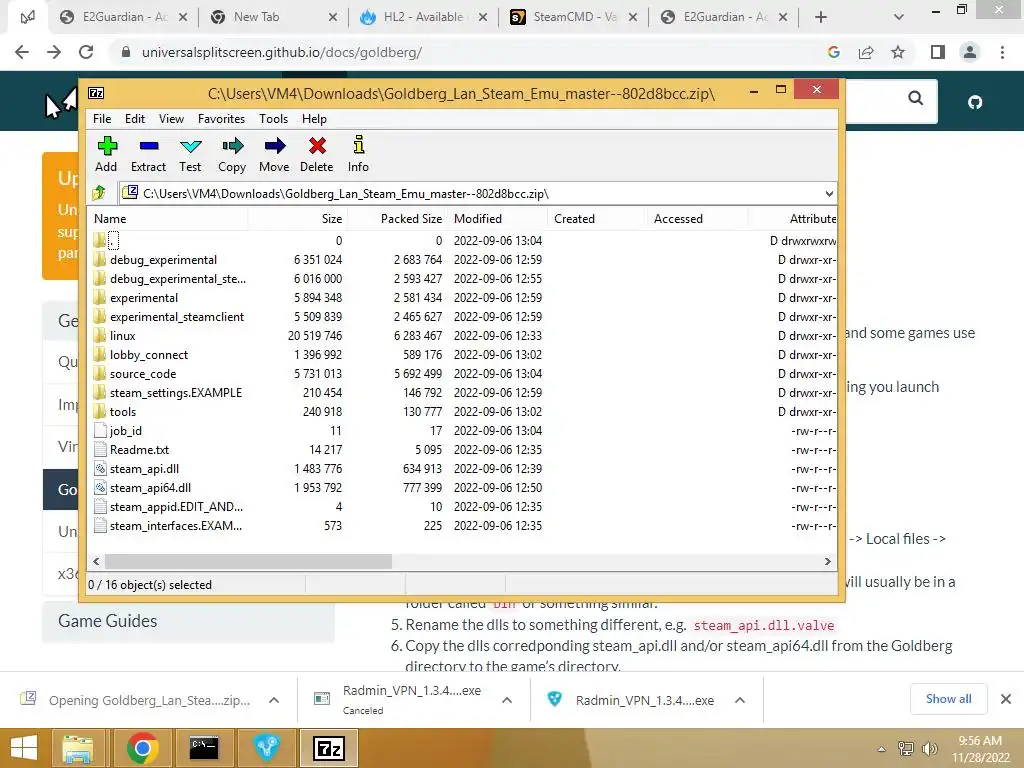Bookmark this page with the star icon
The width and height of the screenshot is (1024, 768).
898,52
